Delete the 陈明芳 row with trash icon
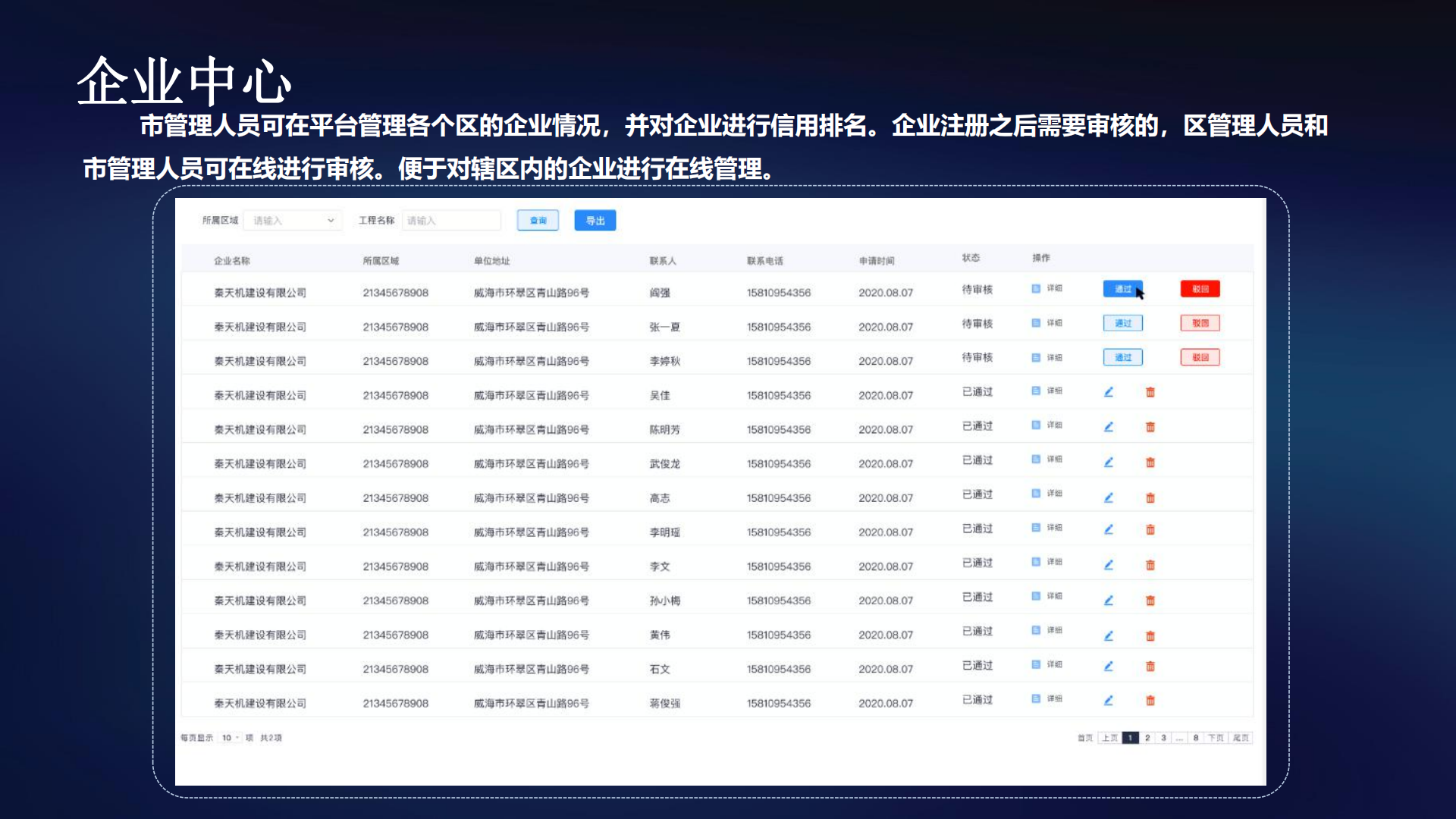Viewport: 1456px width, 819px height. 1150,427
